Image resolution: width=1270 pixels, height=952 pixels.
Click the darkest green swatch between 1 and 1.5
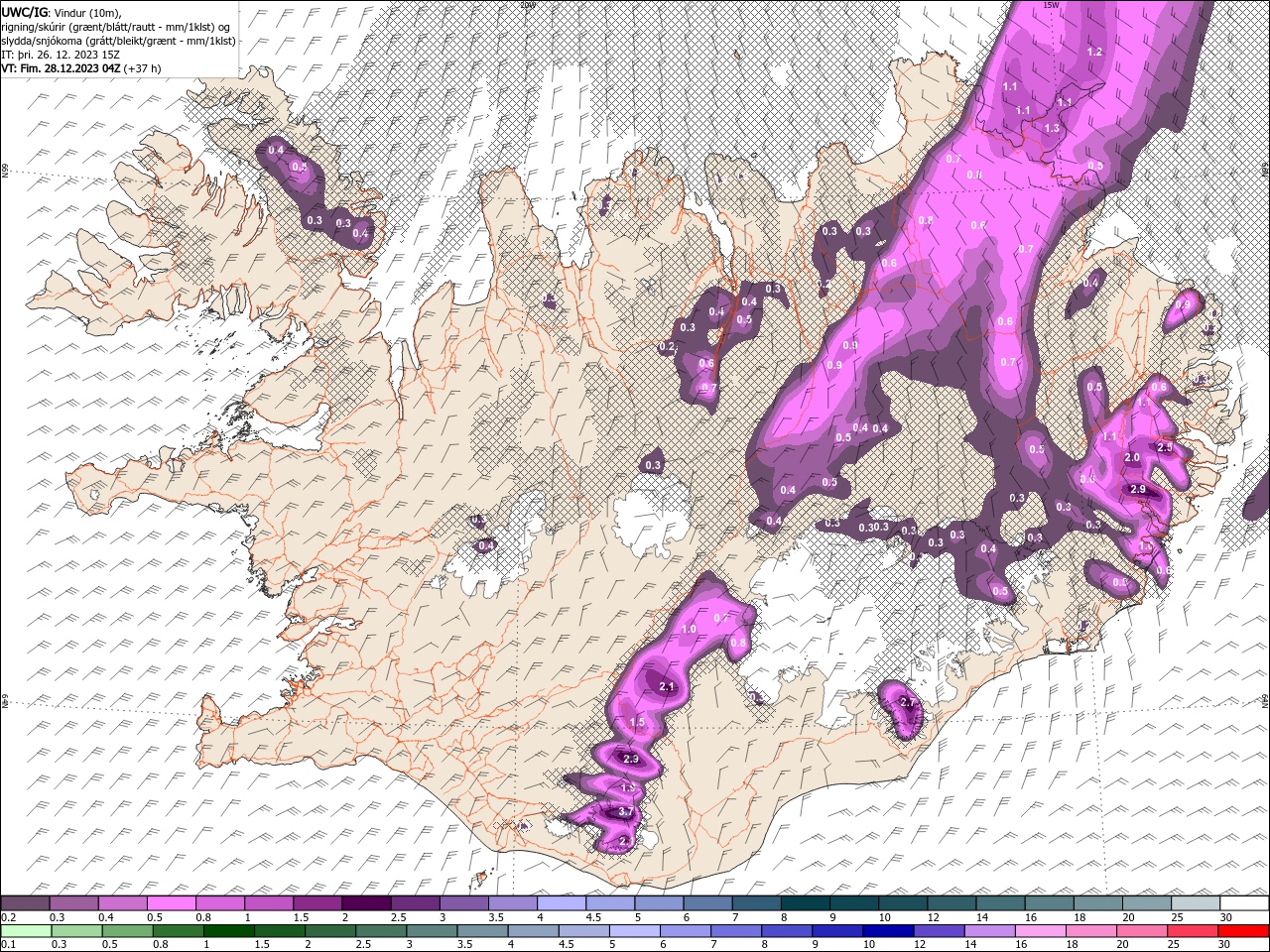coord(228,931)
